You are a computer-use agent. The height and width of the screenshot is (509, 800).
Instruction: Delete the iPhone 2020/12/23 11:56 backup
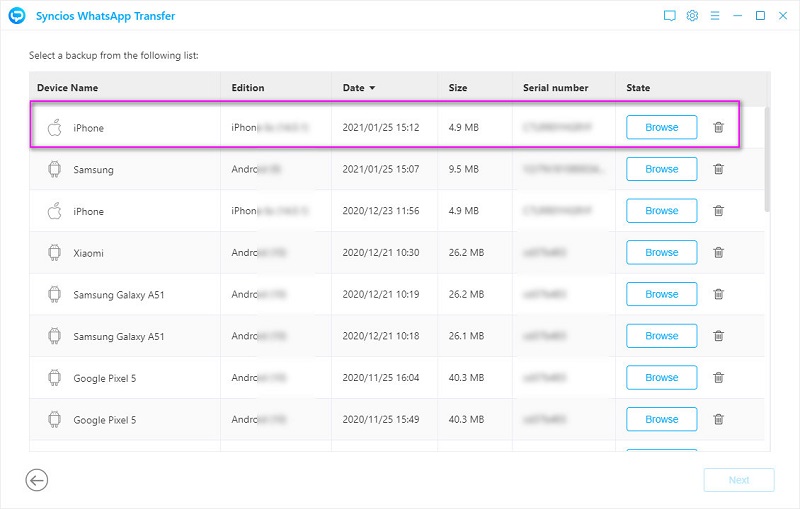coord(718,211)
